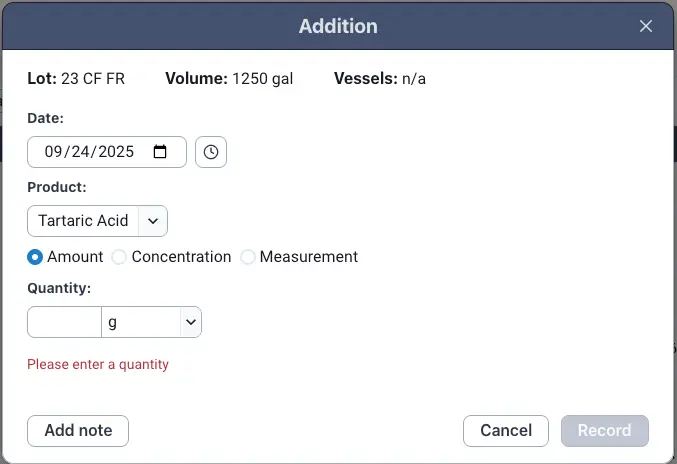Click the Vessels value n/a

tap(414, 79)
